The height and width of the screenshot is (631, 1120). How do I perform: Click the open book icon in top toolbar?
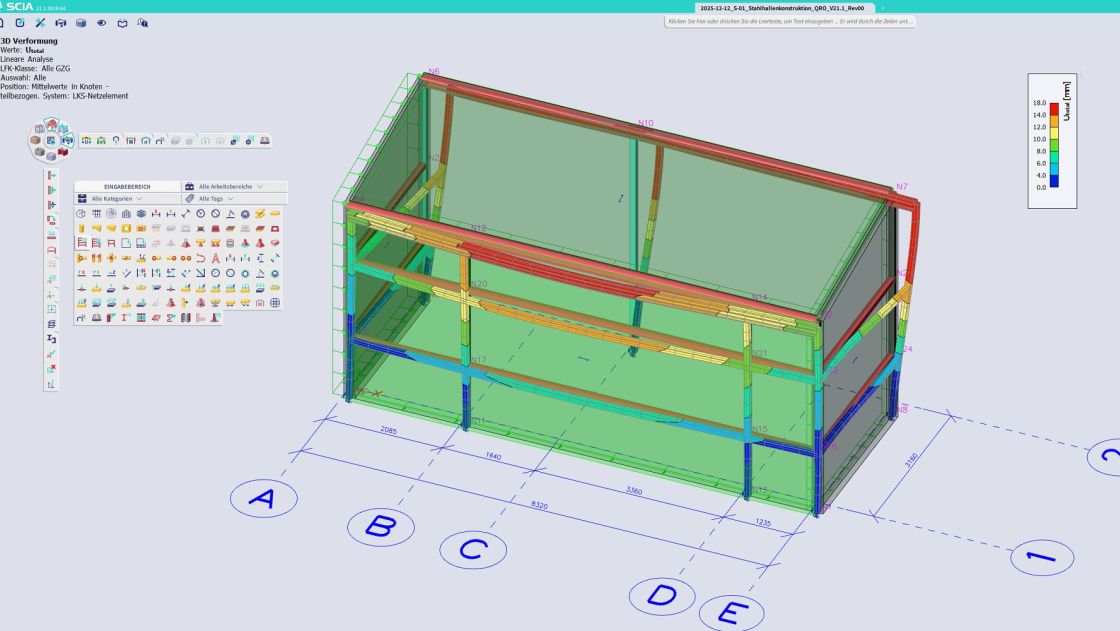[122, 22]
